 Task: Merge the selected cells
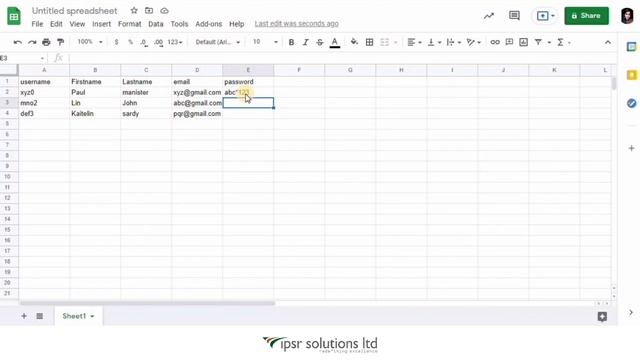pyautogui.click(x=384, y=42)
